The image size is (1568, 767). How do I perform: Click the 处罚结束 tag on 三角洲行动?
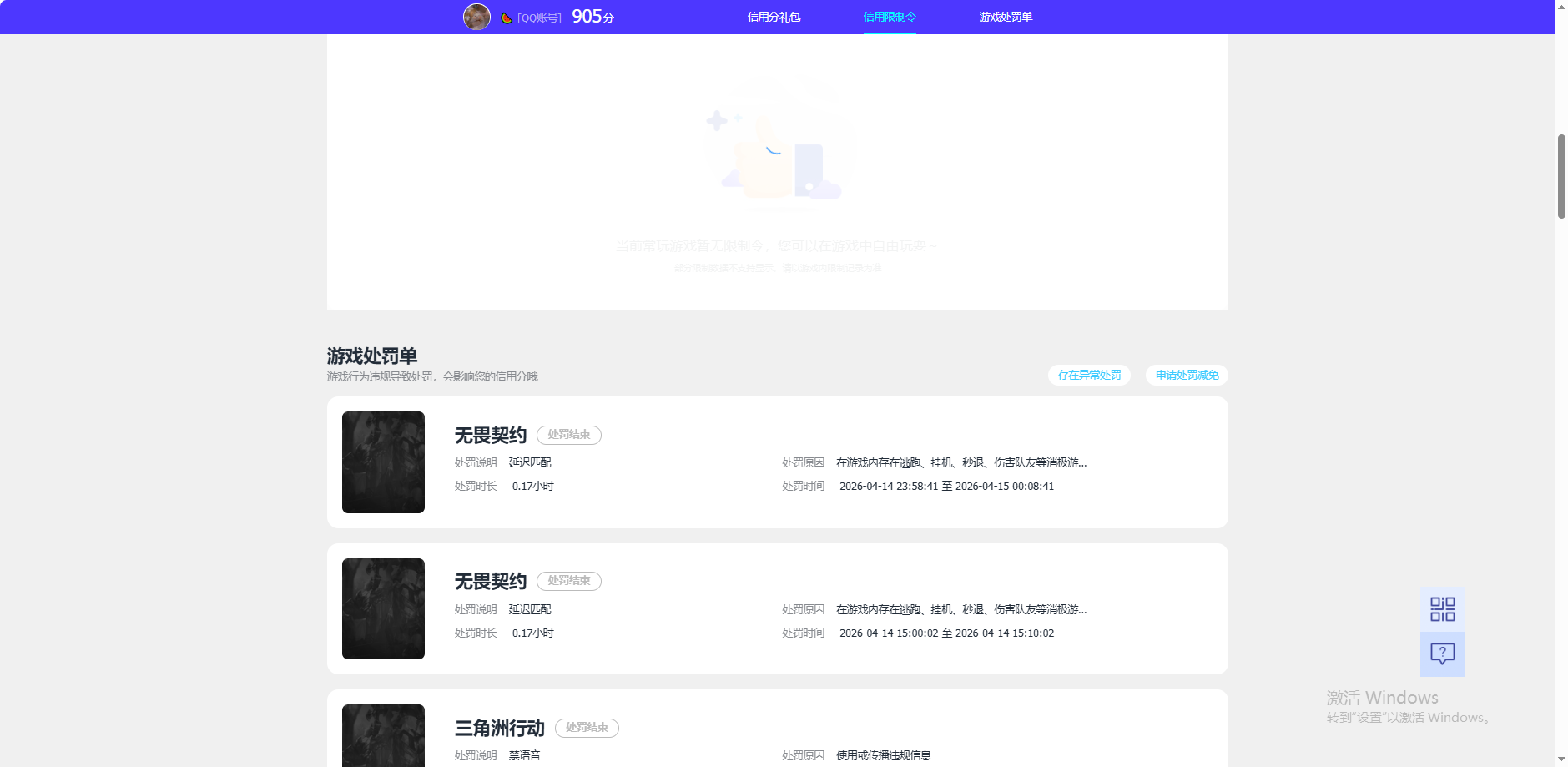pyautogui.click(x=587, y=728)
